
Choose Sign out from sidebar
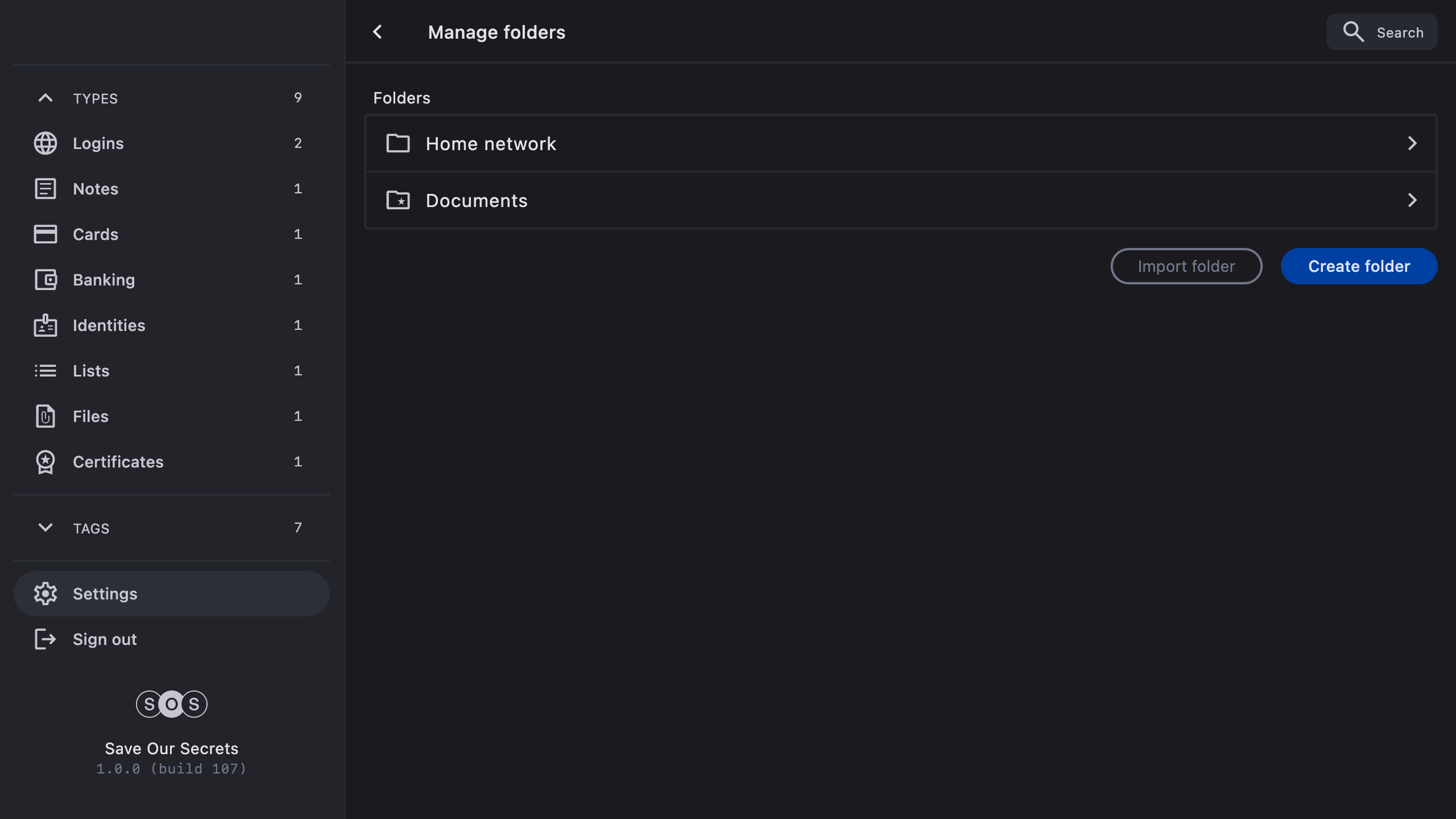click(105, 639)
